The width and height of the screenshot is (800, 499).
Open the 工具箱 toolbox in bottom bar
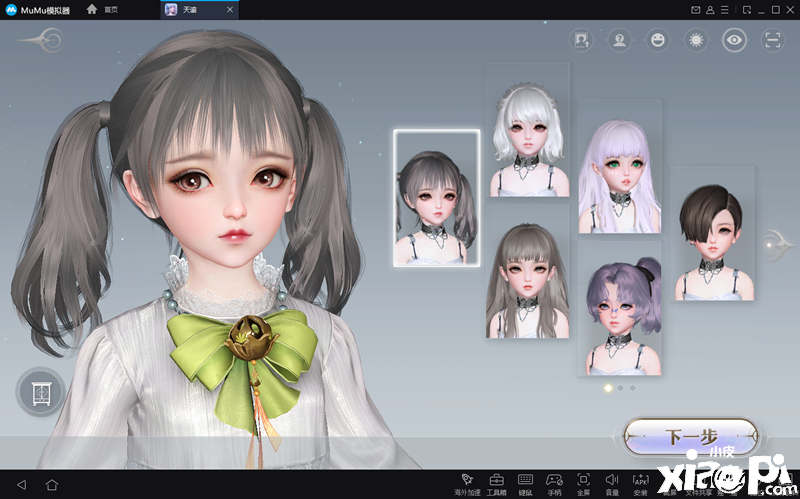tap(496, 484)
